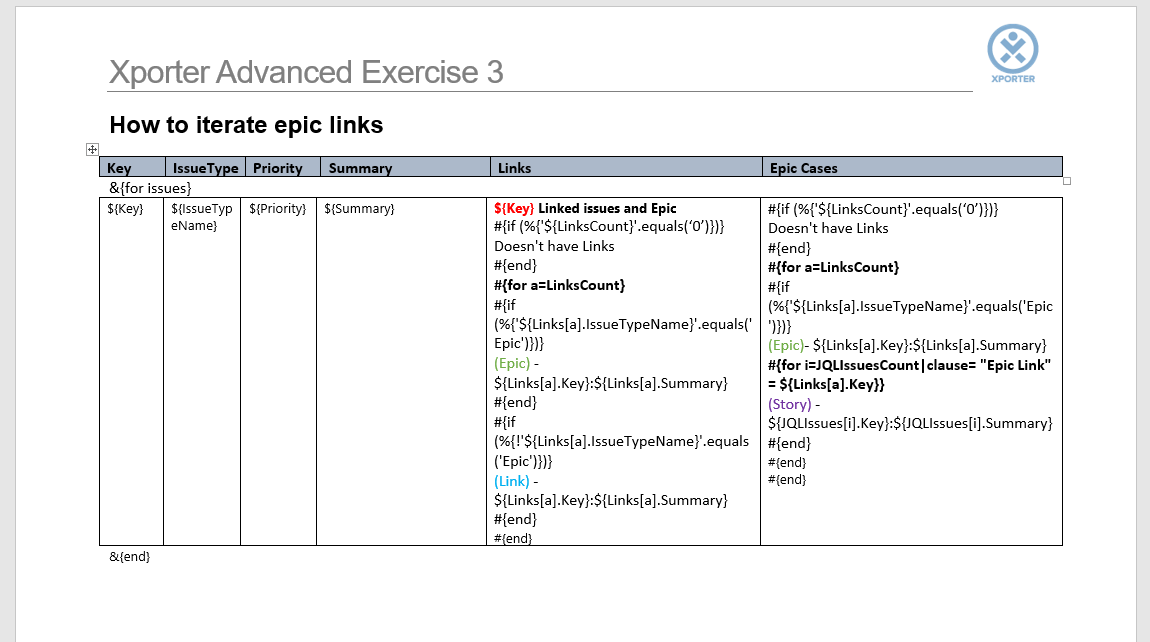Click the ${IssueTypeName} placeholder cell
Screen dimensions: 1150x642
coord(202,217)
